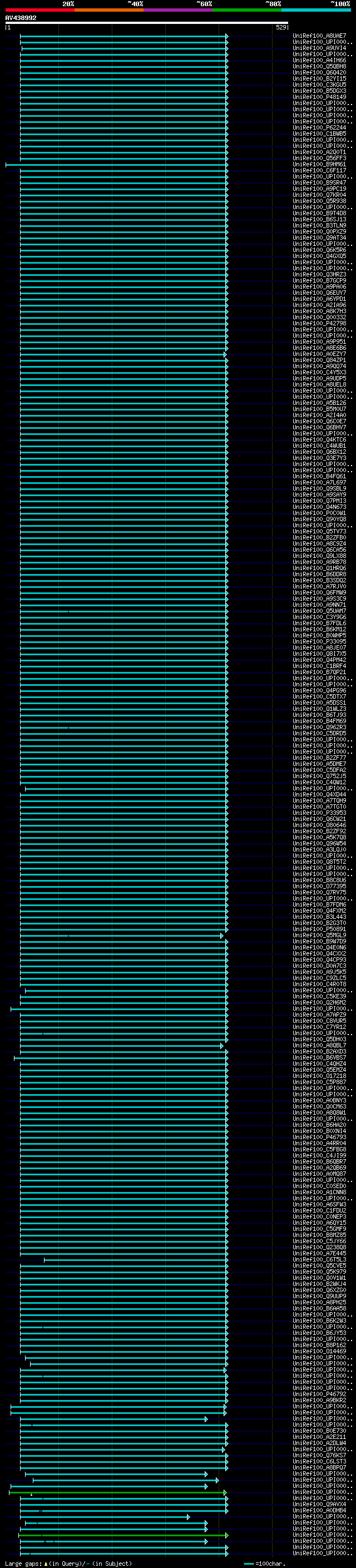Select hit UniRef100_Q962R3
This screenshot has width=356, height=1568.
(319, 727)
